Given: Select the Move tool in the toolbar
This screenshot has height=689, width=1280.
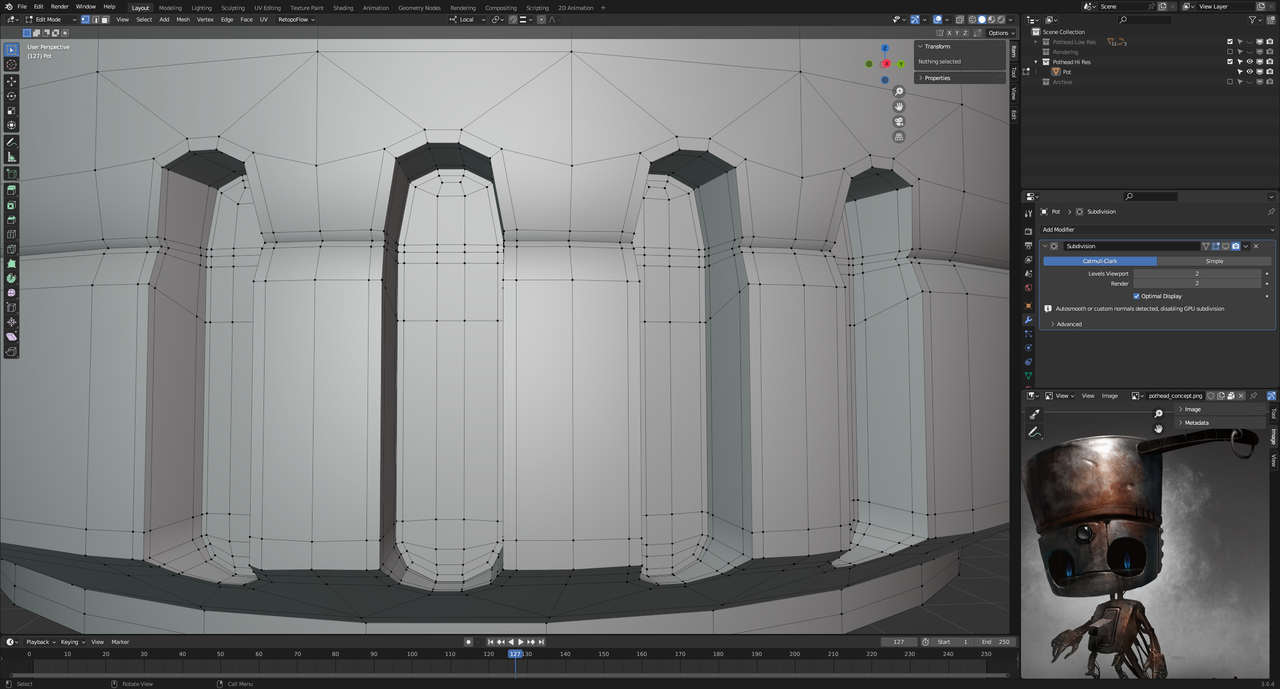Looking at the screenshot, I should (12, 81).
